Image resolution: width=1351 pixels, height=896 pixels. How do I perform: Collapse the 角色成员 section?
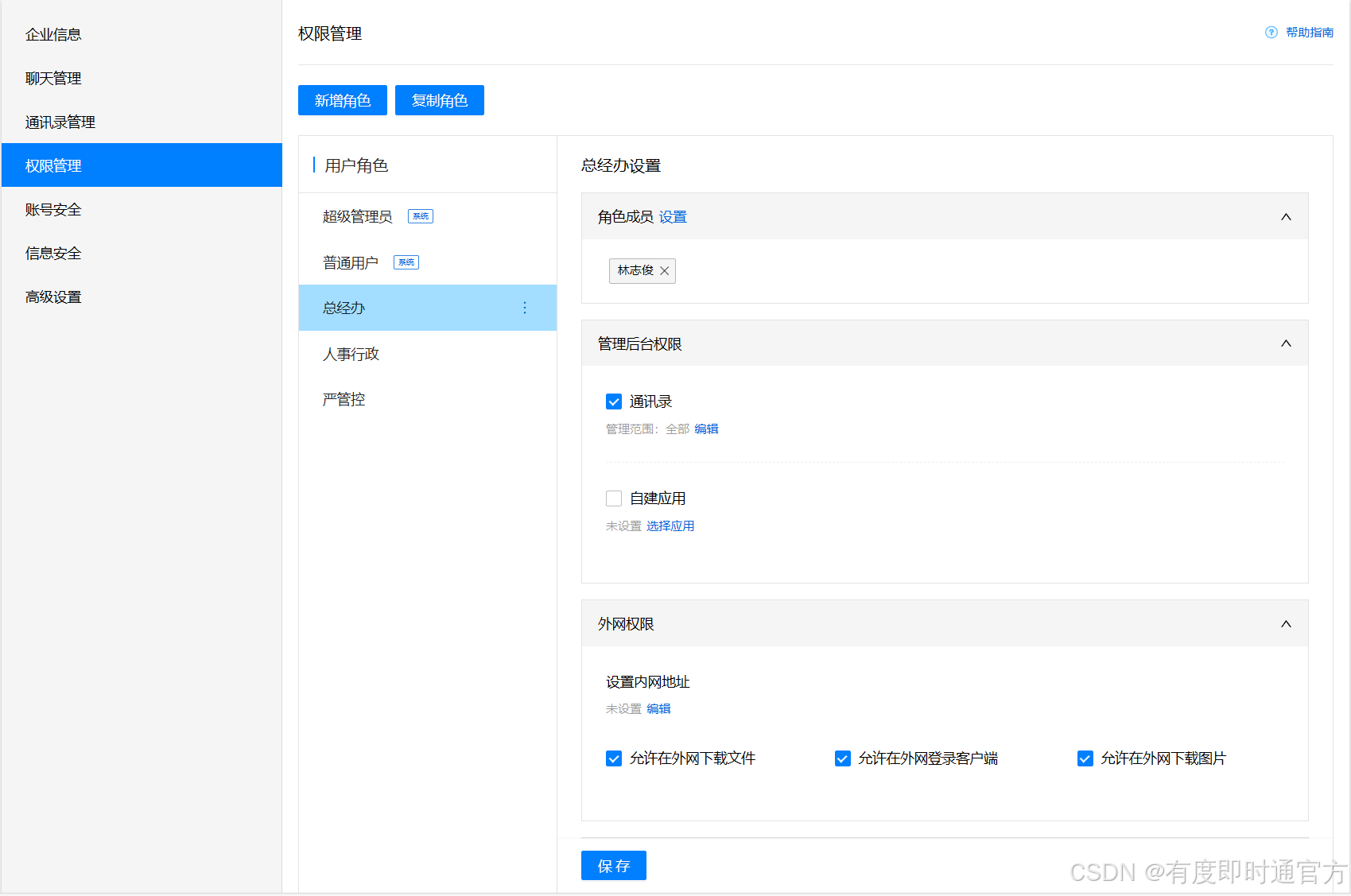tap(1286, 216)
